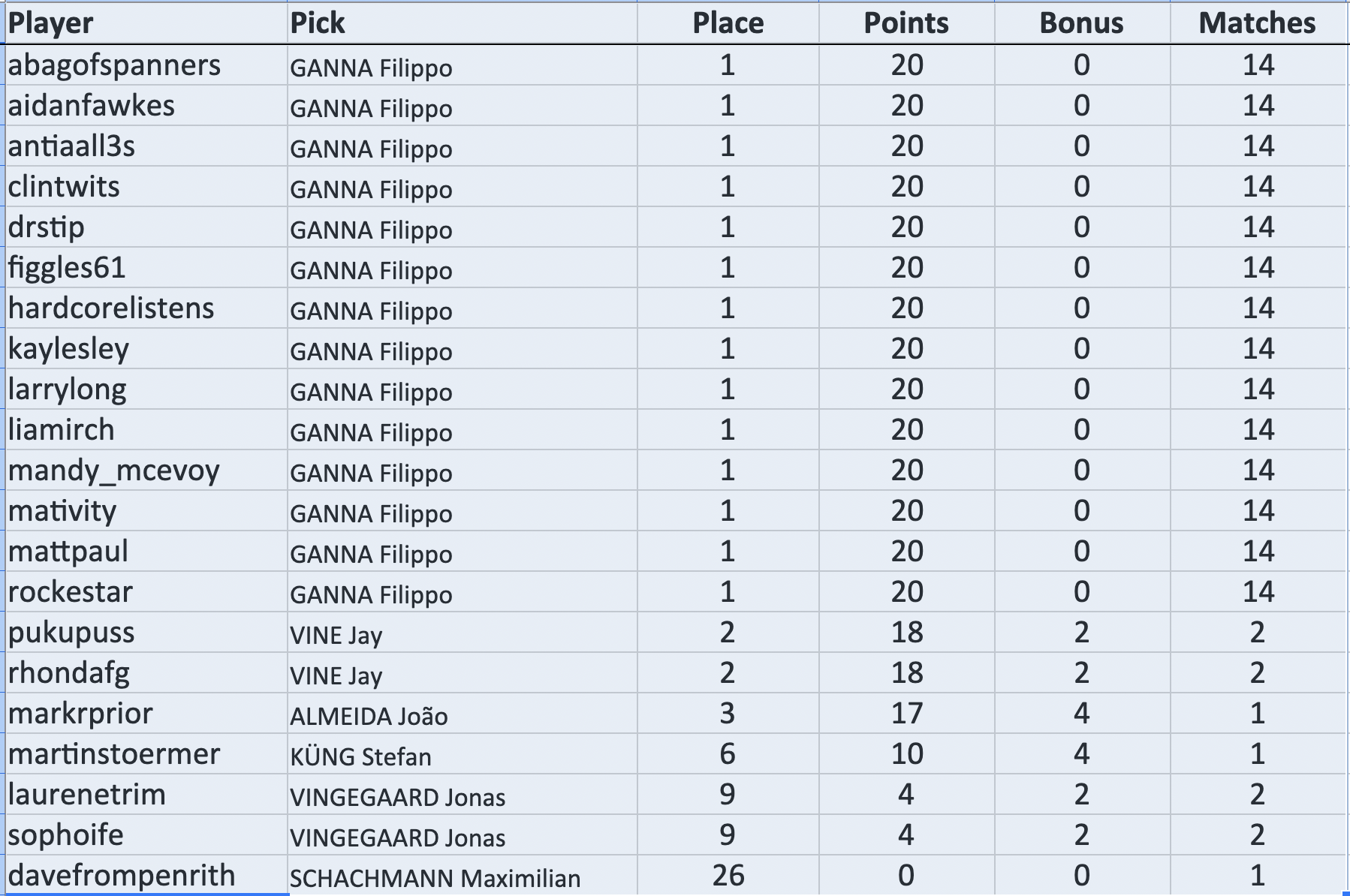The height and width of the screenshot is (896, 1350).
Task: Select the Matches header cell
Action: pyautogui.click(x=1257, y=23)
